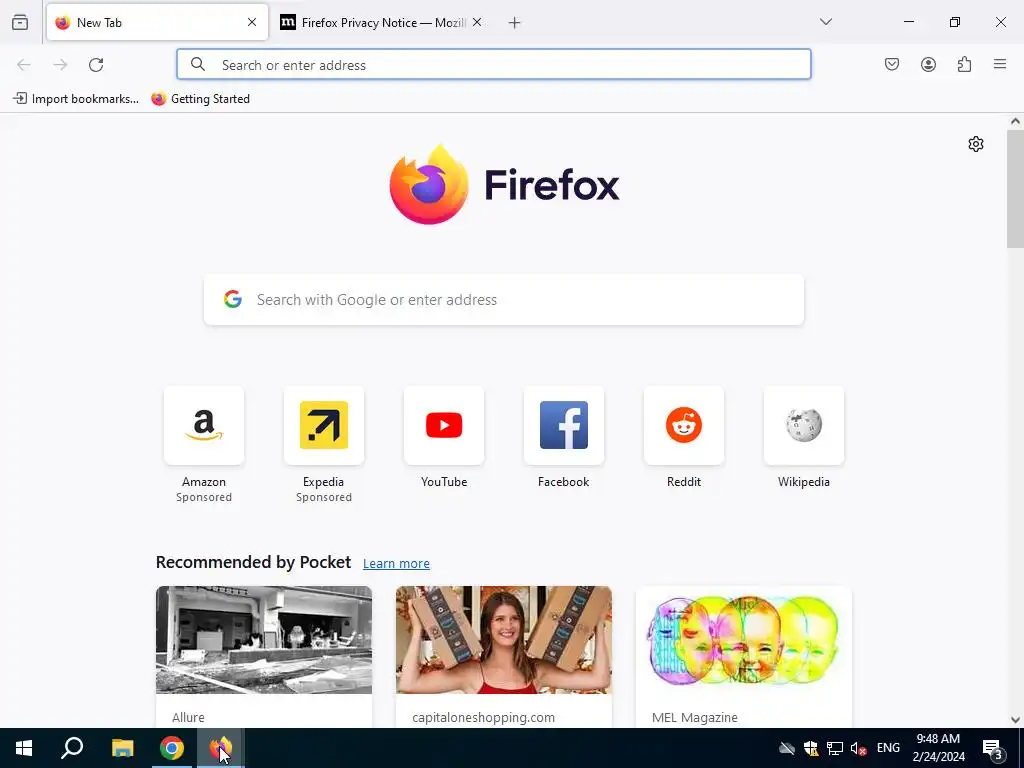Open the MEL Magazine story thumbnail

[744, 640]
